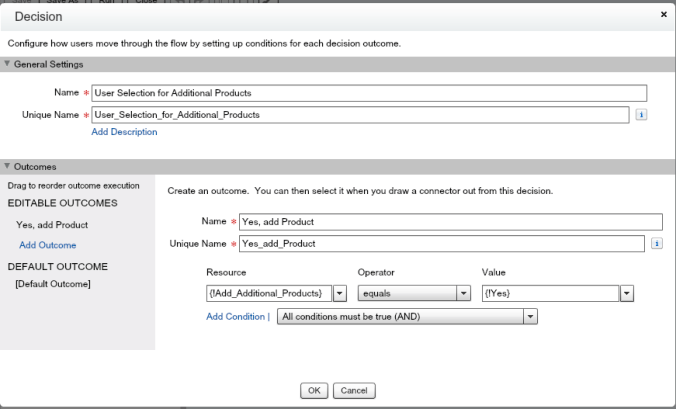Click the OK button
The height and width of the screenshot is (409, 676).
coord(314,390)
